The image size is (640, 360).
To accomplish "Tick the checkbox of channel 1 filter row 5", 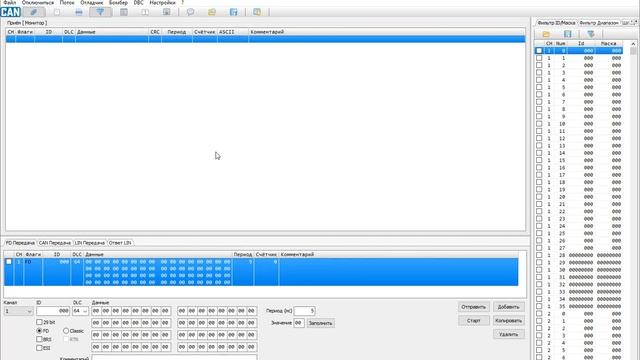I will (539, 87).
